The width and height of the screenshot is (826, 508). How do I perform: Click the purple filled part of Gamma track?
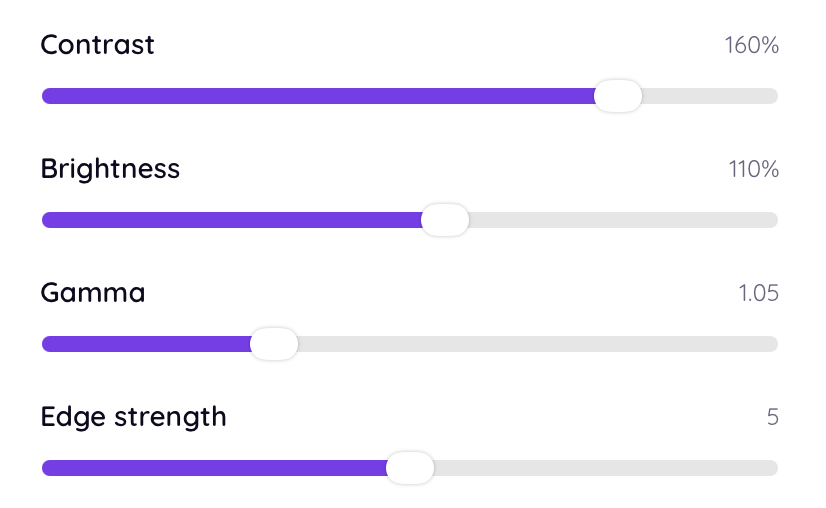(146, 344)
